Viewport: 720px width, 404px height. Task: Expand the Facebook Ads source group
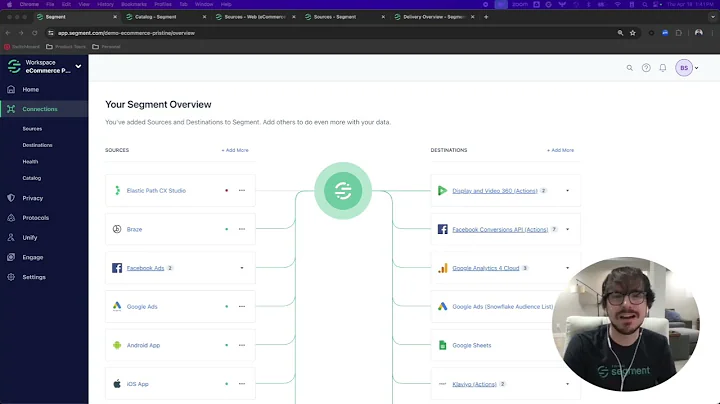point(242,268)
